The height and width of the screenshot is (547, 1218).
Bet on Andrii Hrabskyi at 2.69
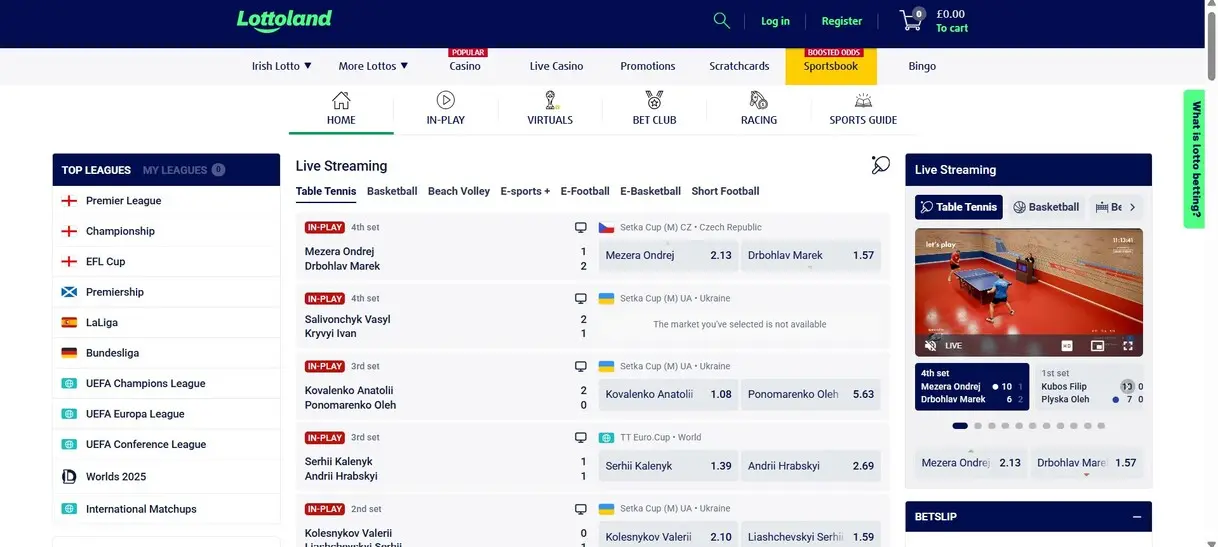[x=811, y=466]
